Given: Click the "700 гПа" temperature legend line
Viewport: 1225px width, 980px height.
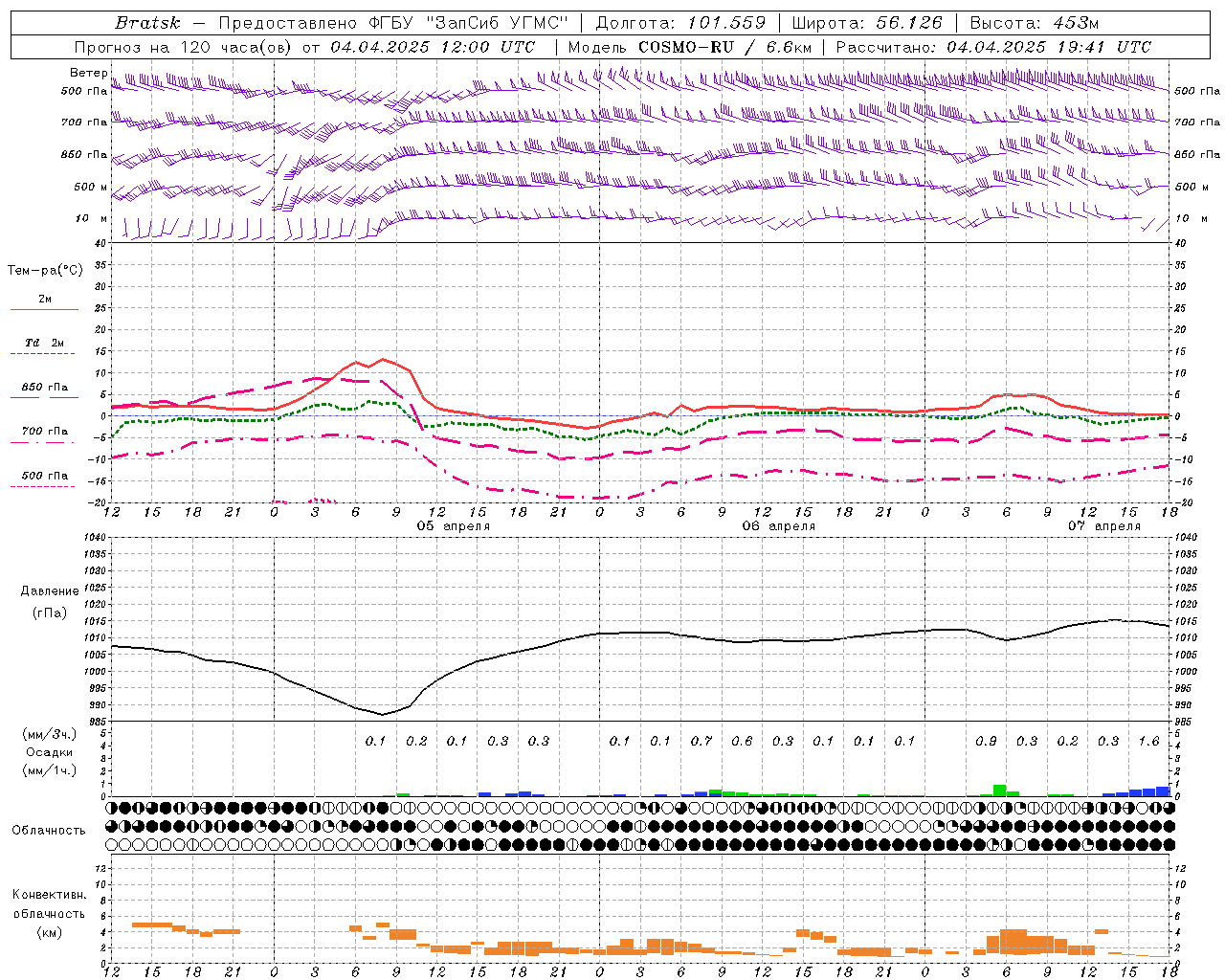Looking at the screenshot, I should pyautogui.click(x=42, y=443).
